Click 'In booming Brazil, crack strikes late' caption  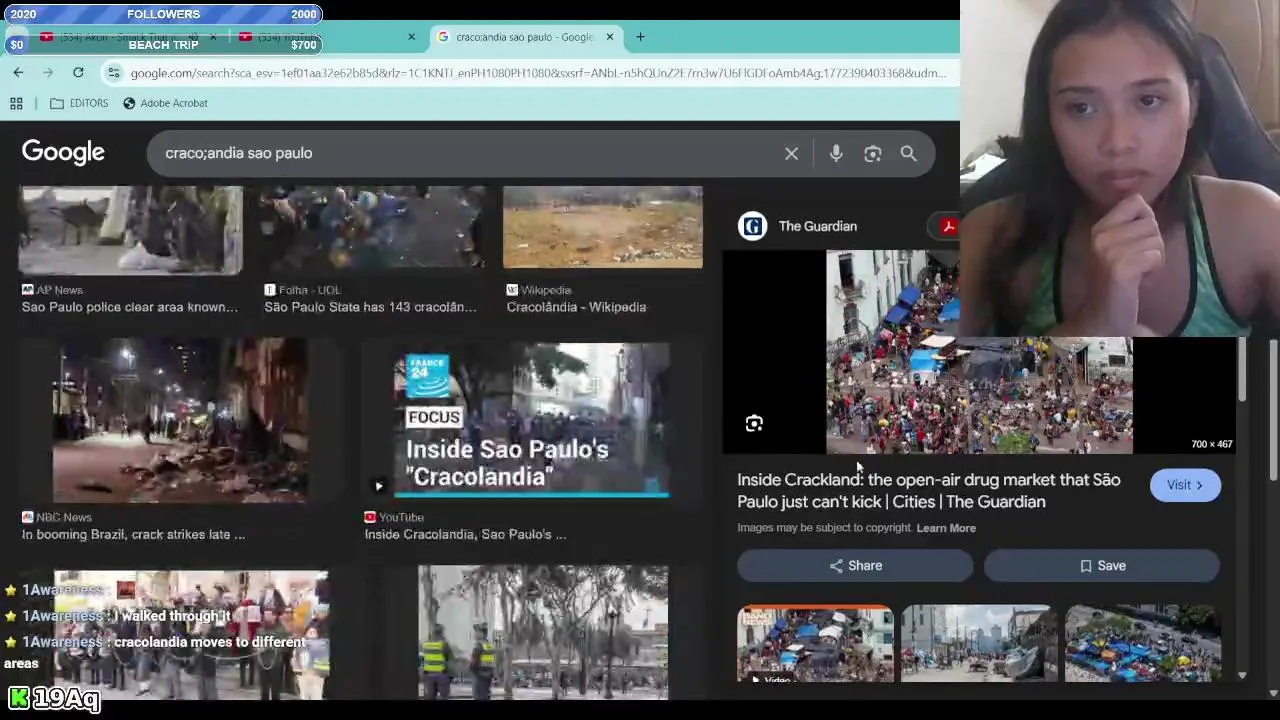point(133,534)
